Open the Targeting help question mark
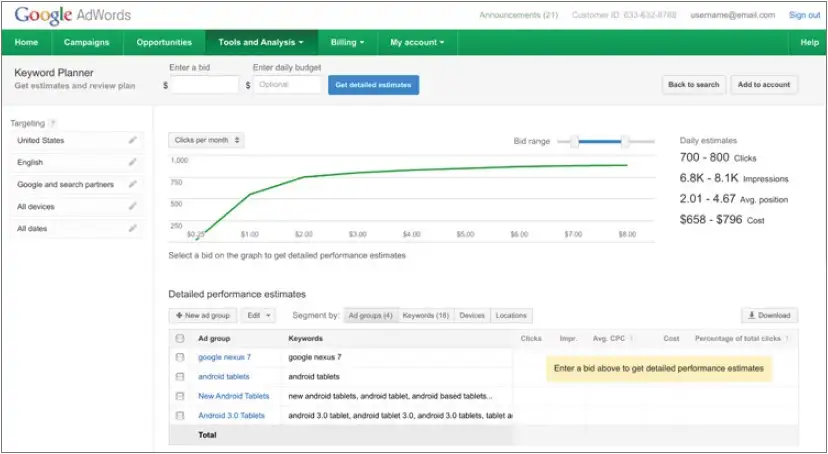This screenshot has width=828, height=454. [52, 124]
